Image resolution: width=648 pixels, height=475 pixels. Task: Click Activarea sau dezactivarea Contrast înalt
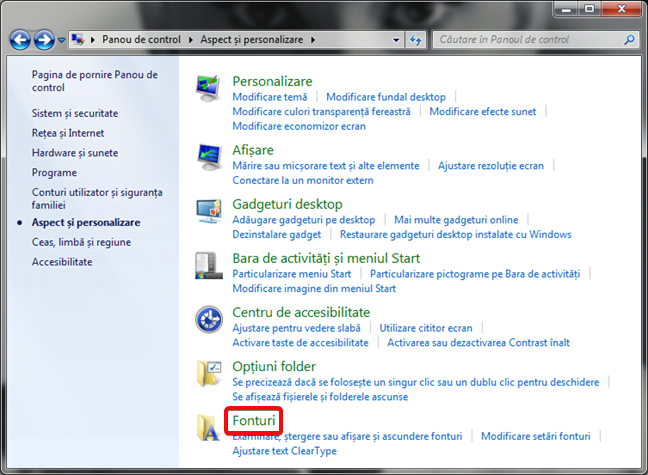[x=478, y=343]
